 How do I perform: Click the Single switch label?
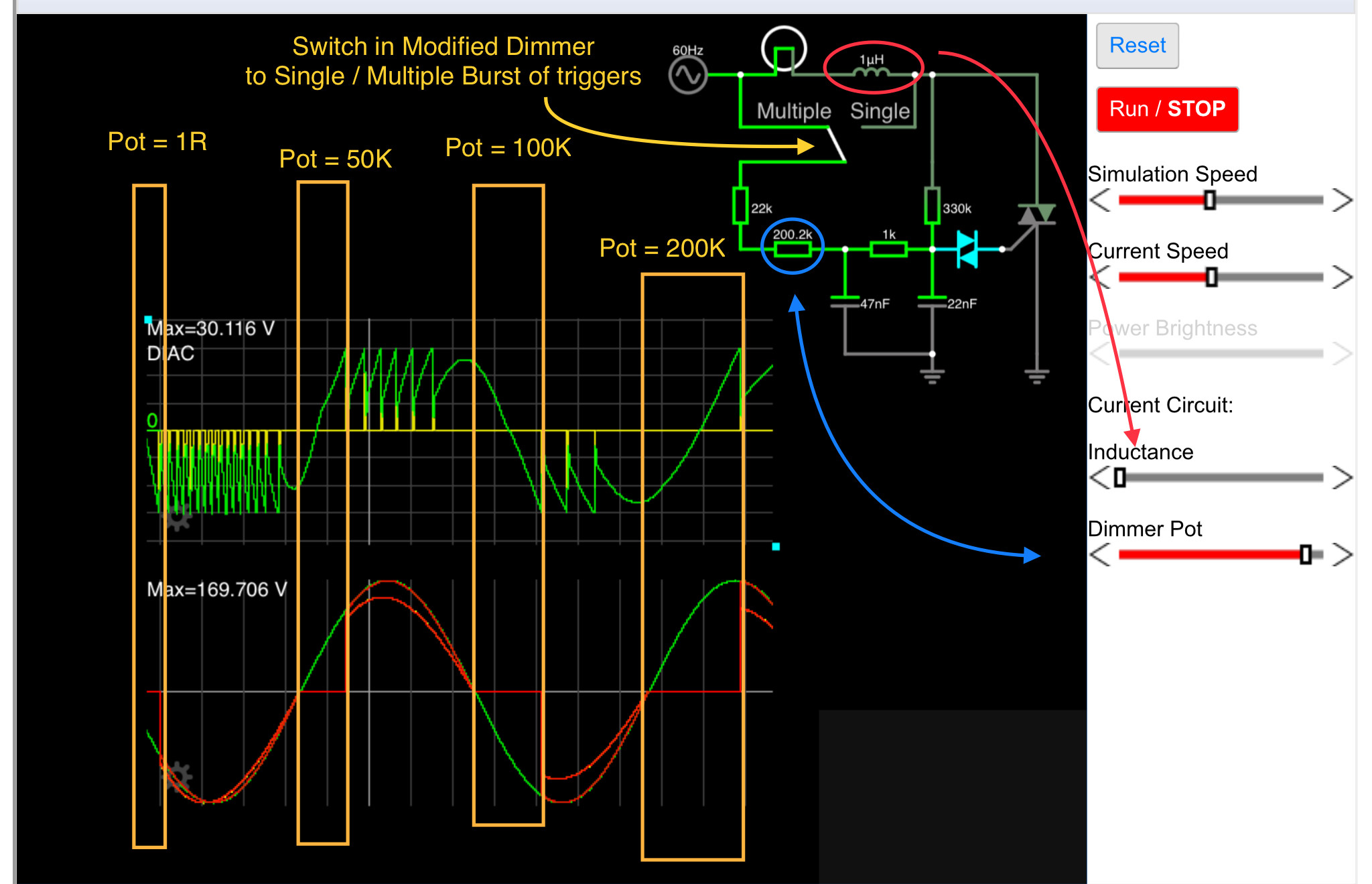tap(880, 111)
